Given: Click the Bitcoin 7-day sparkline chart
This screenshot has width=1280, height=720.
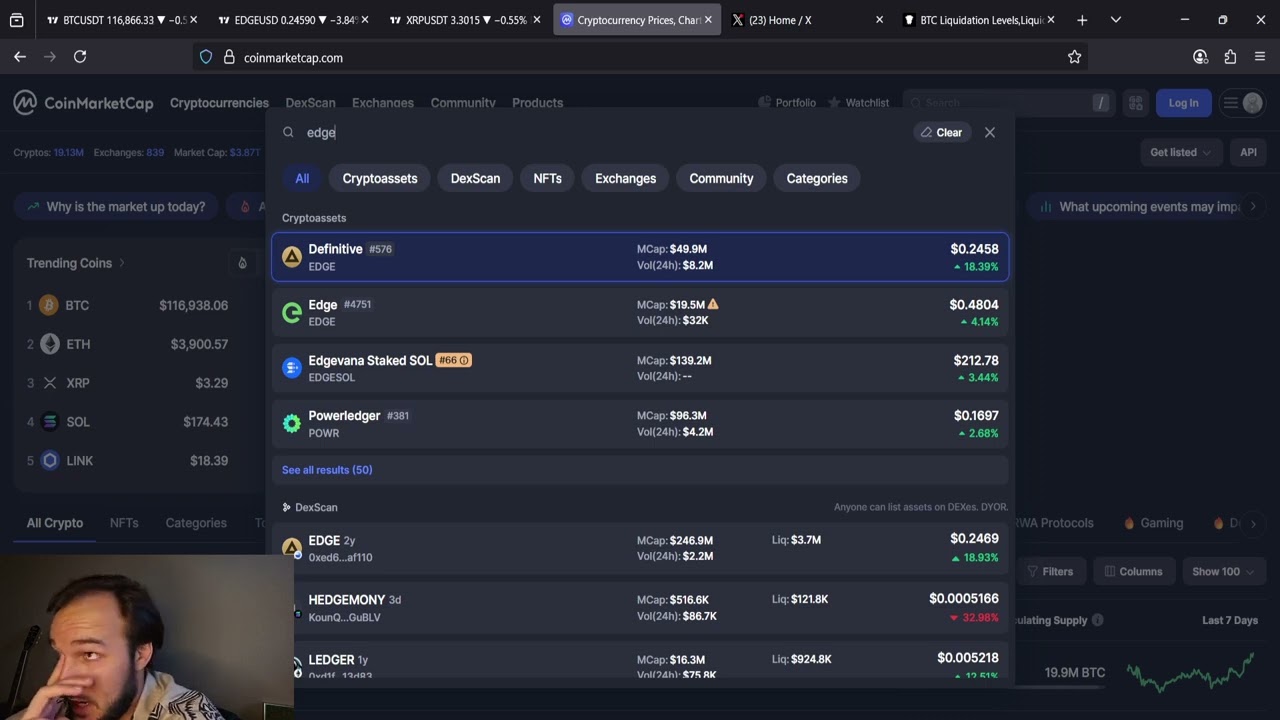Looking at the screenshot, I should pyautogui.click(x=1190, y=672).
